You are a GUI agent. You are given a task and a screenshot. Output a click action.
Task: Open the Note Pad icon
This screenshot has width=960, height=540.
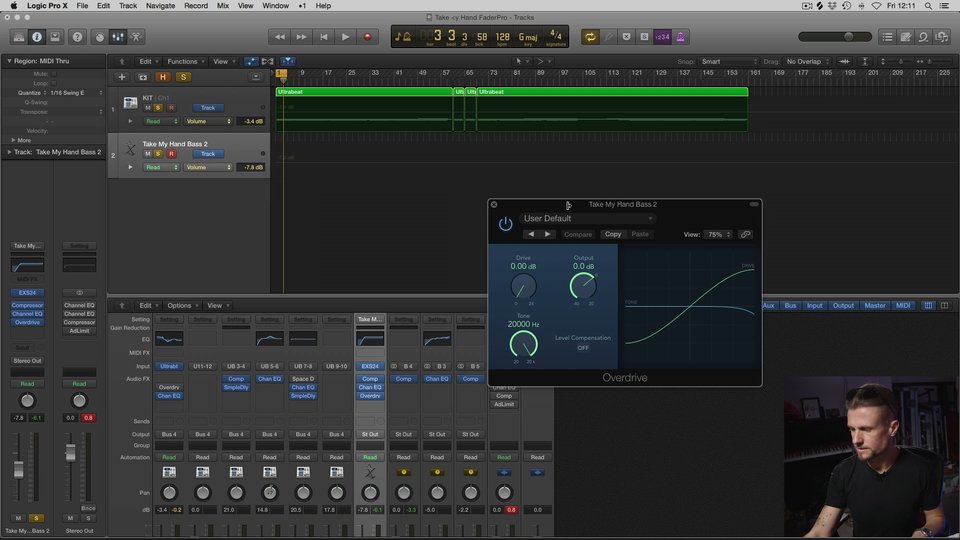tap(906, 37)
